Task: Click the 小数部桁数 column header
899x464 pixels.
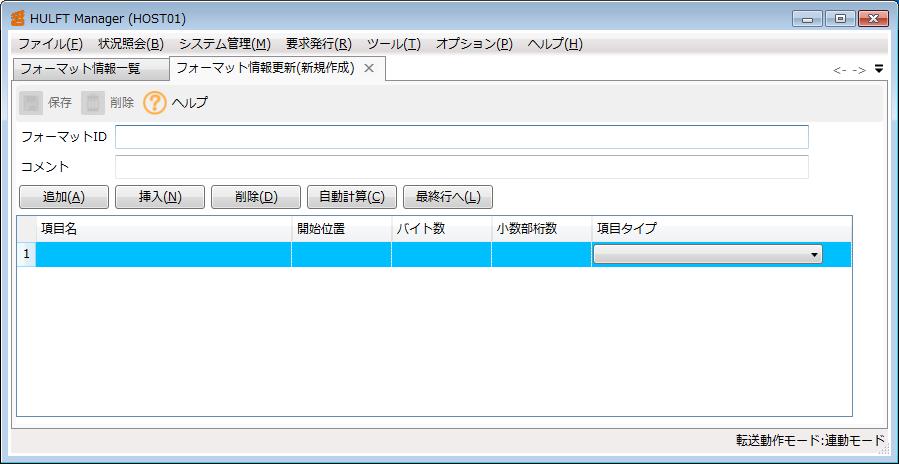Action: click(x=541, y=229)
